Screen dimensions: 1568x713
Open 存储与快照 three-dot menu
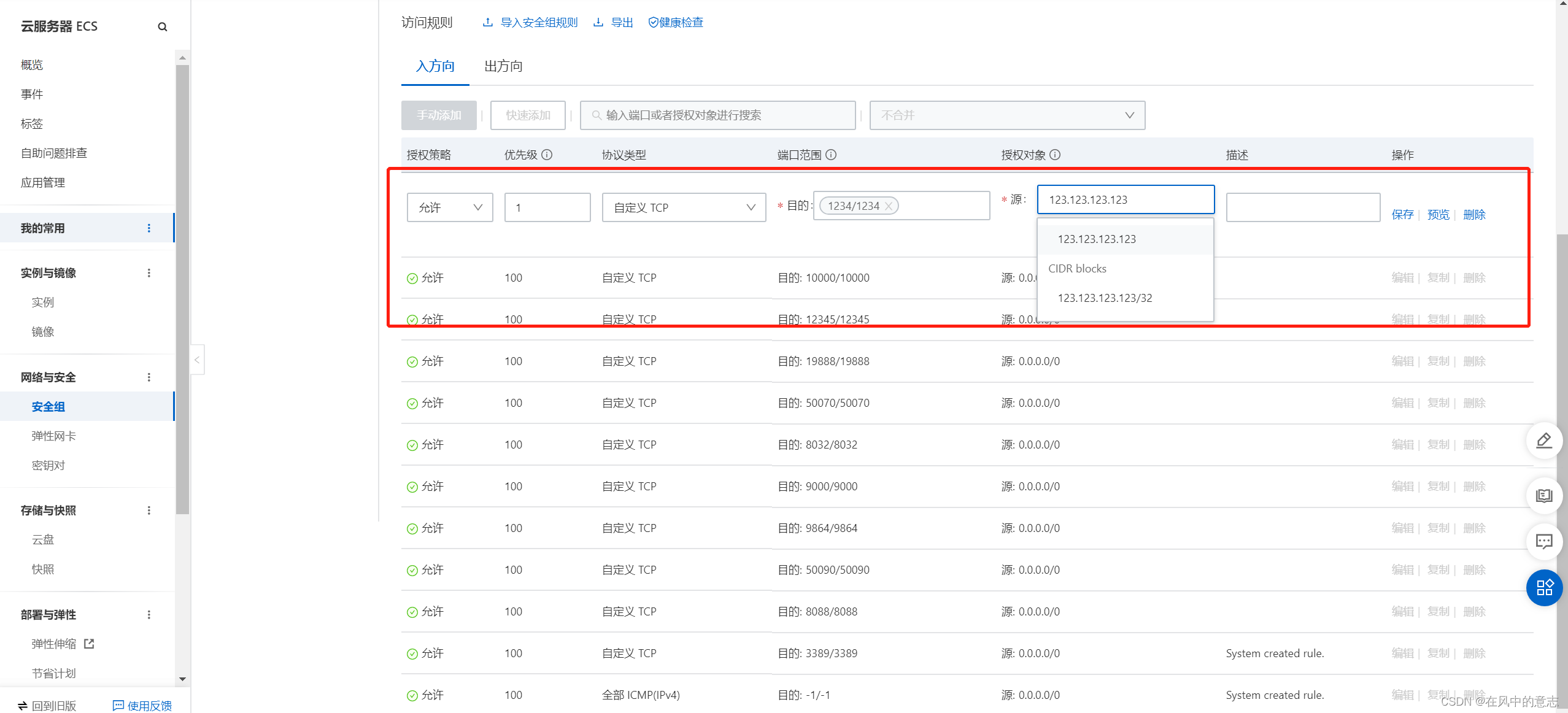(149, 511)
